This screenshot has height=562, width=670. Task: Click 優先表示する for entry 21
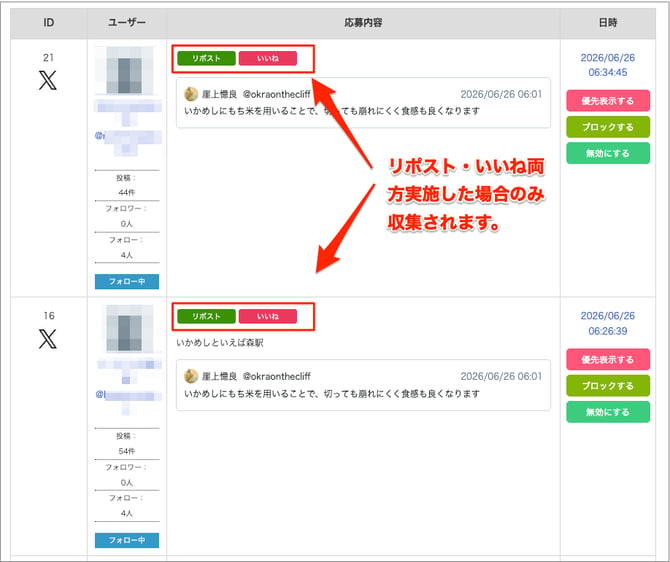[608, 101]
